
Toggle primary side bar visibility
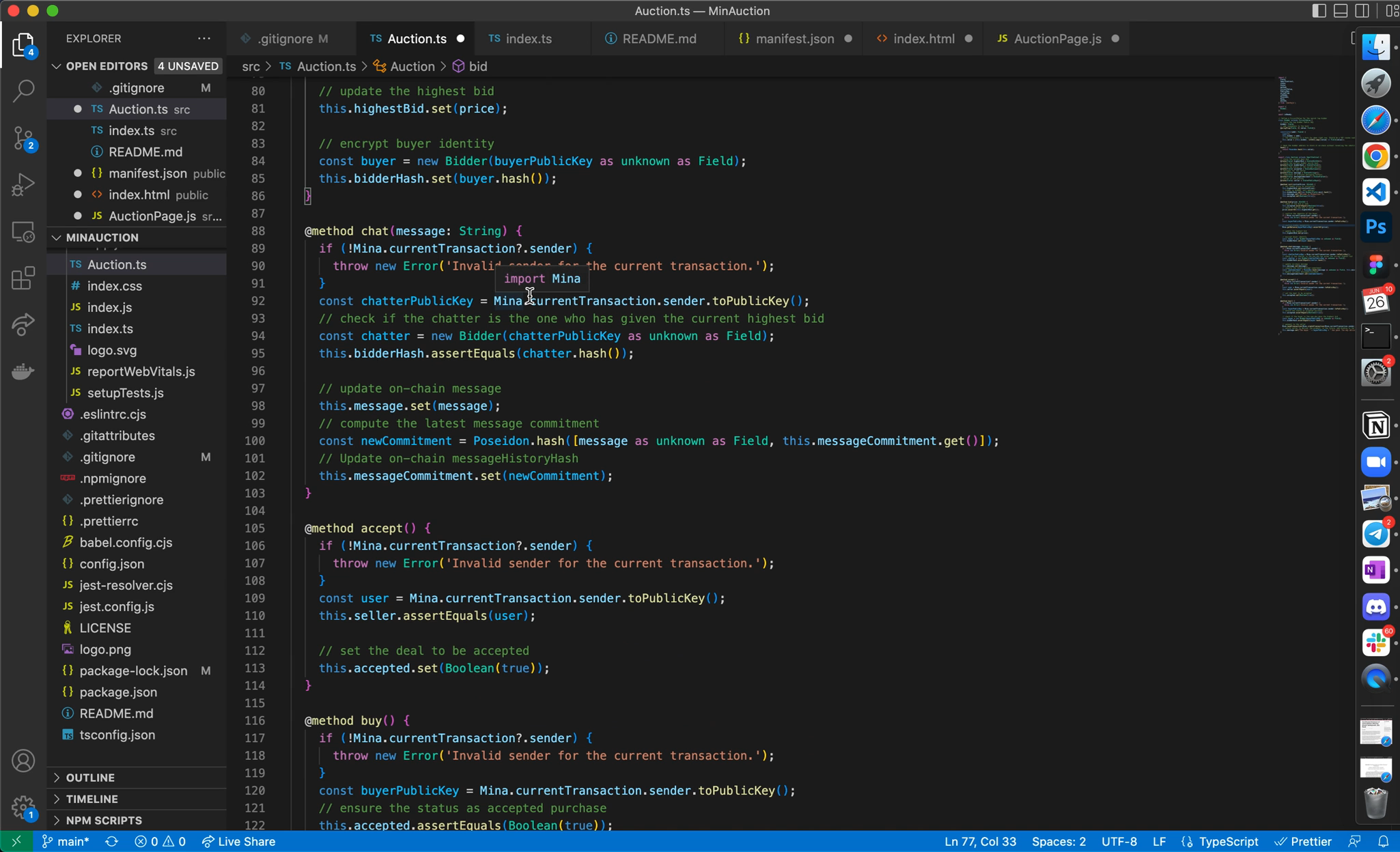pos(1319,11)
